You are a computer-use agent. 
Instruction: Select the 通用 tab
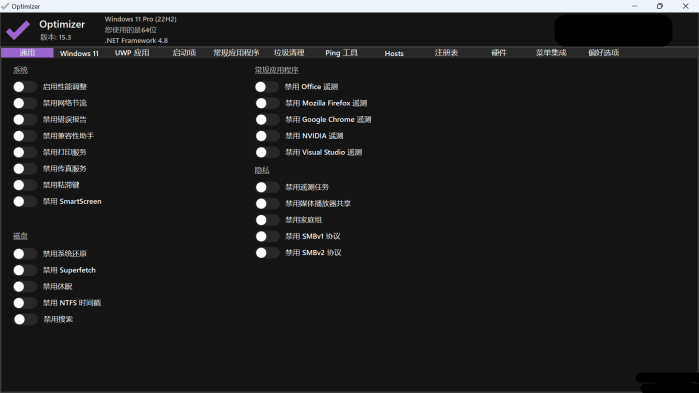[27, 53]
